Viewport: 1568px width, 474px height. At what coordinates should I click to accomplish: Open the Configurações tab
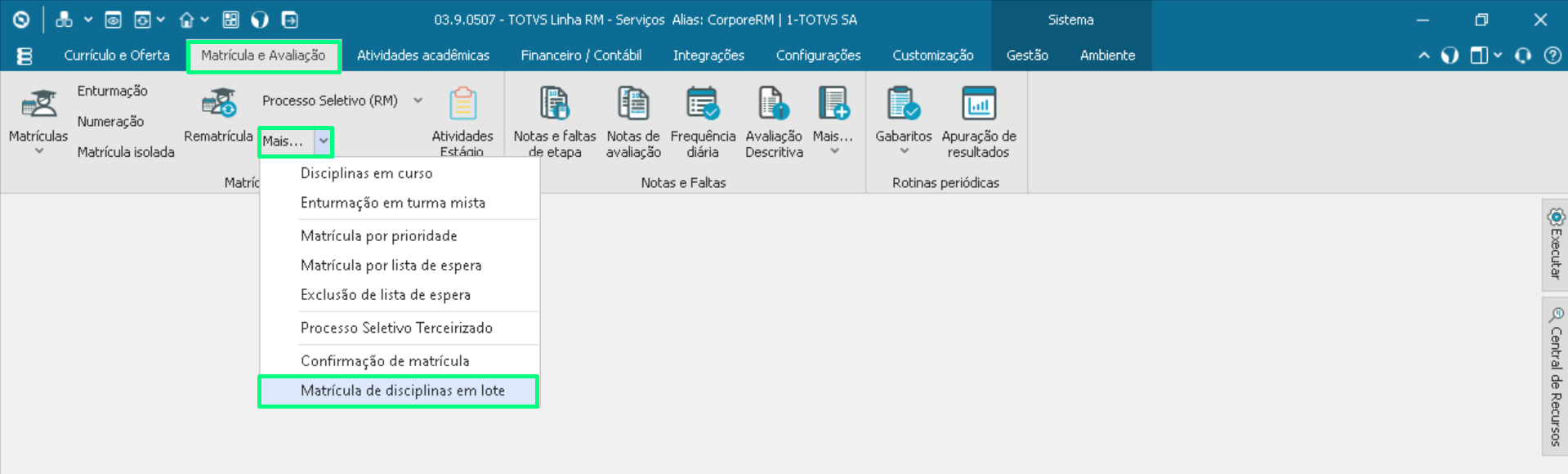click(x=818, y=56)
